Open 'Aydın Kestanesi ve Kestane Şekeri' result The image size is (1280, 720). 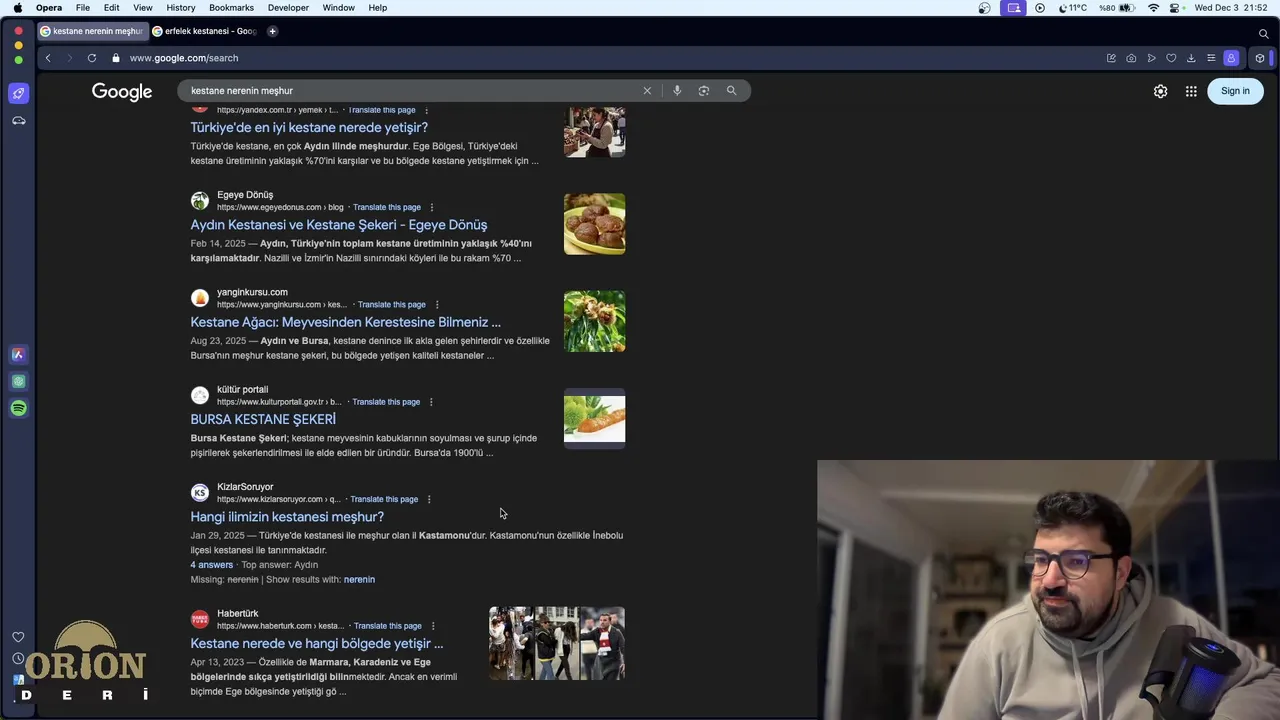click(x=339, y=225)
